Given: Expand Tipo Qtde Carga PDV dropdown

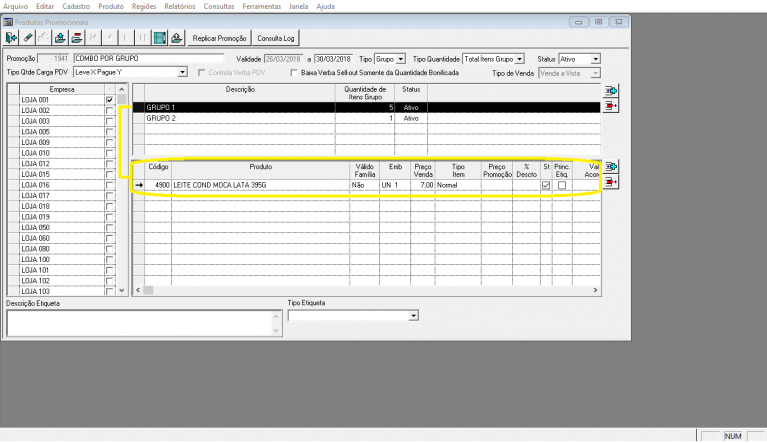Looking at the screenshot, I should pyautogui.click(x=182, y=72).
